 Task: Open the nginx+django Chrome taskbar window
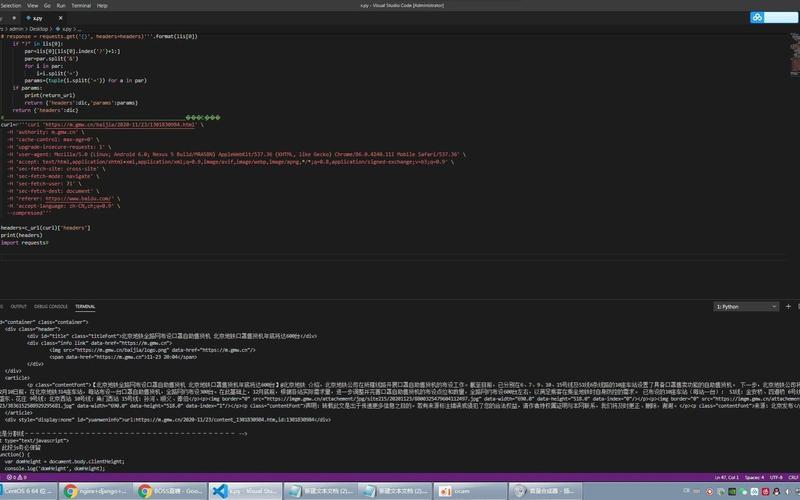(100, 492)
